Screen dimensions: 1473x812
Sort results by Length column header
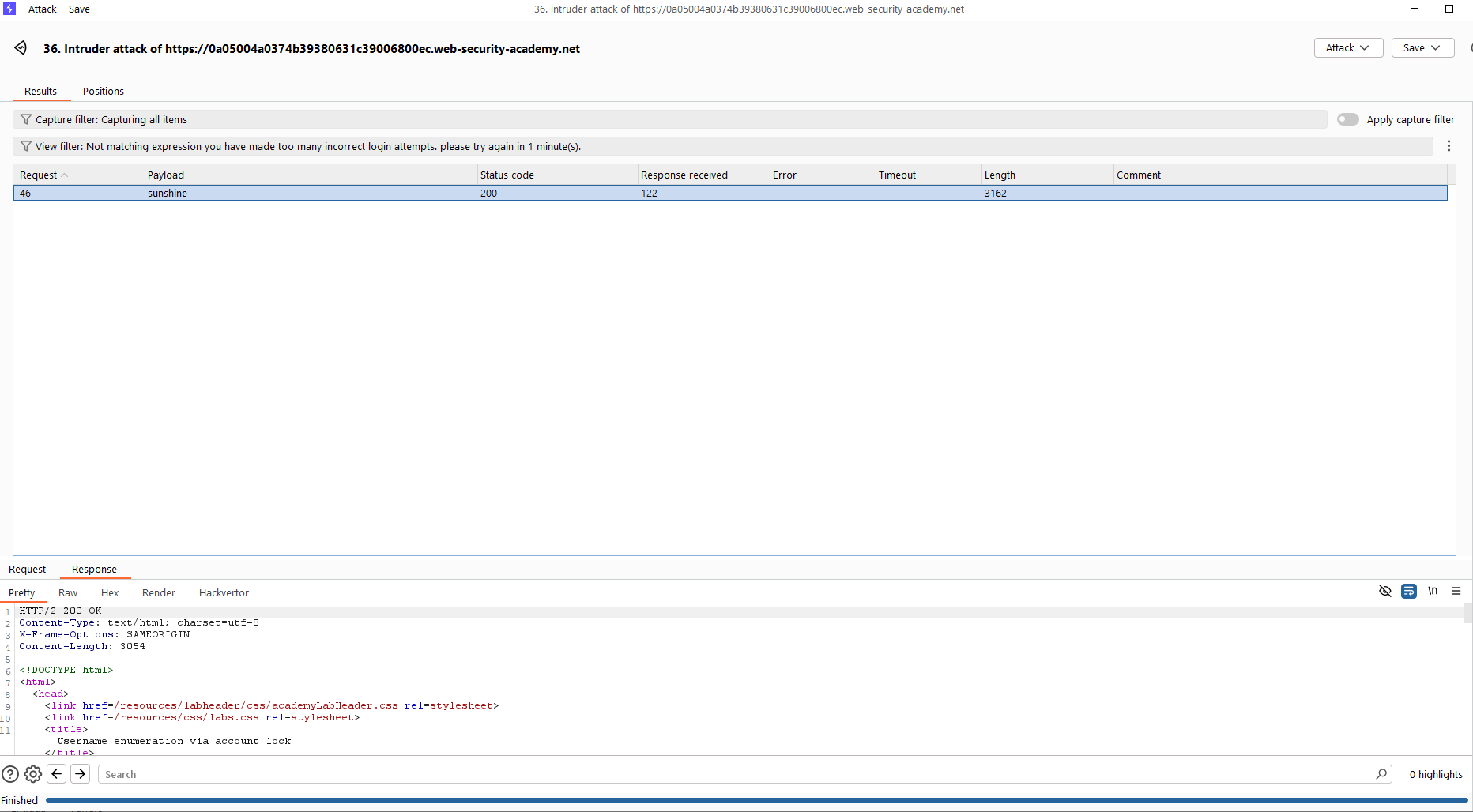coord(1047,175)
